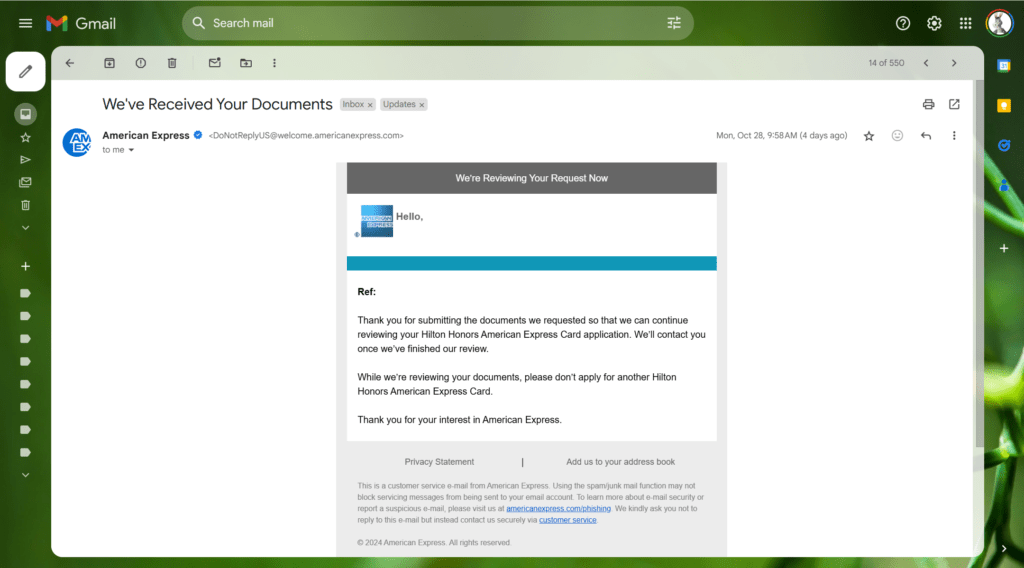This screenshot has width=1024, height=568.
Task: Open the Support help icon
Action: point(903,24)
